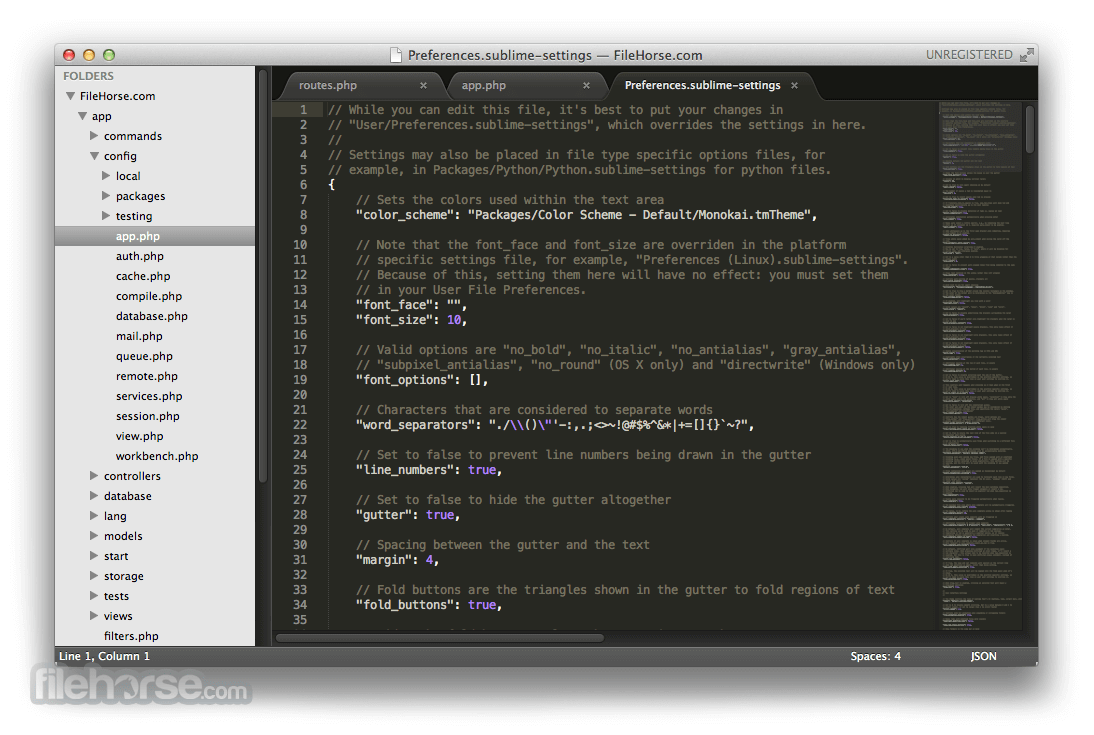
Task: Click the minimap code preview
Action: [980, 365]
